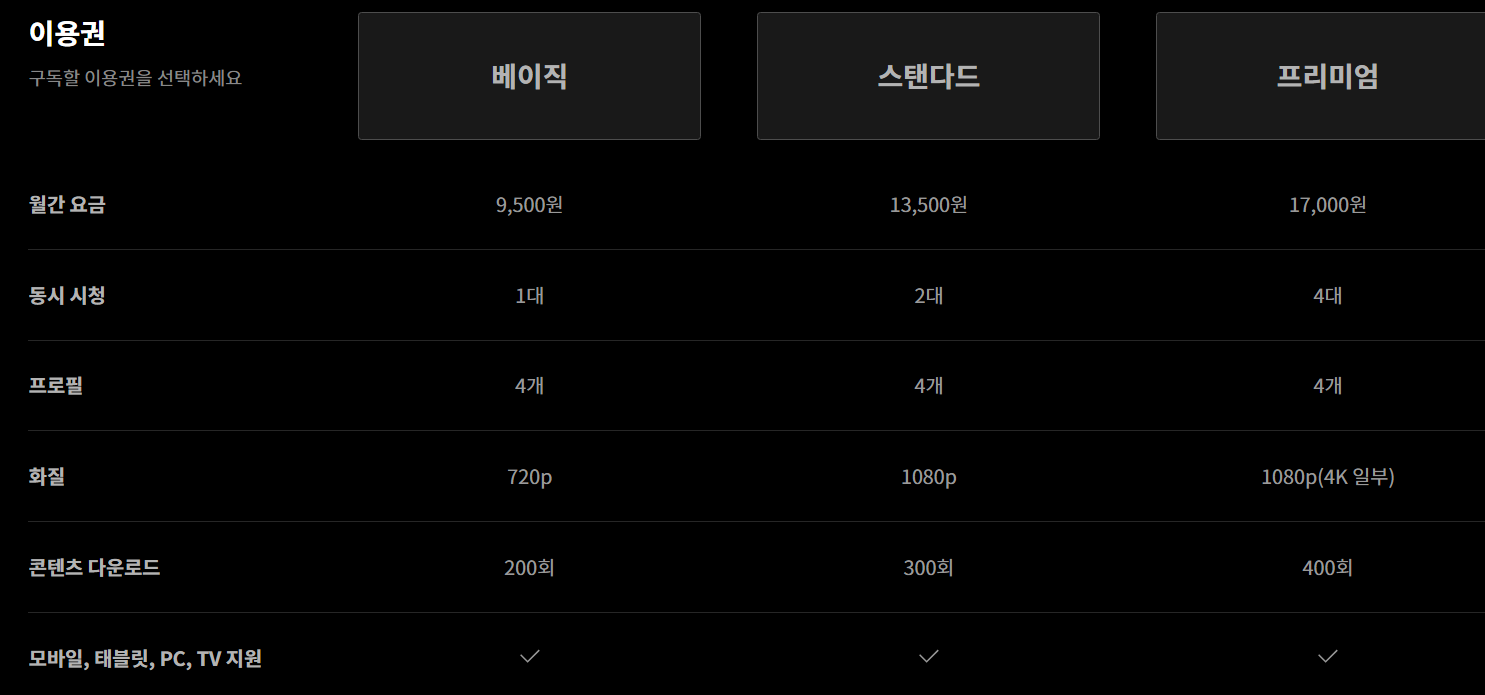This screenshot has height=695, width=1485.
Task: Select the 베이직 plan card
Action: coord(528,75)
